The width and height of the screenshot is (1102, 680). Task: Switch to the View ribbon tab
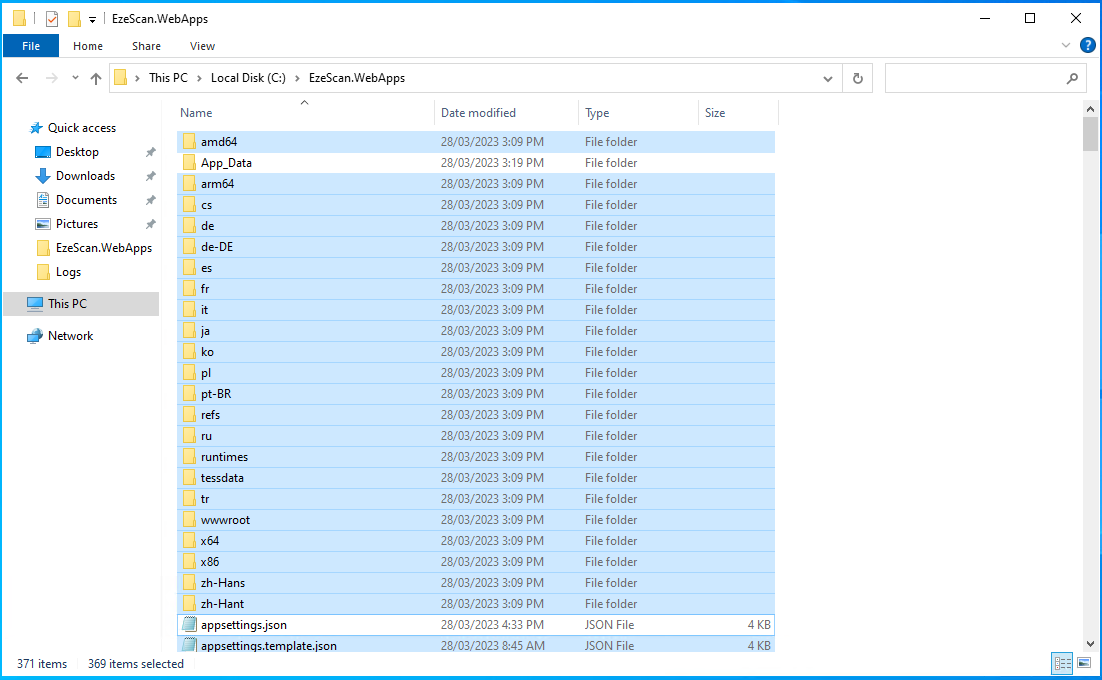[x=202, y=46]
